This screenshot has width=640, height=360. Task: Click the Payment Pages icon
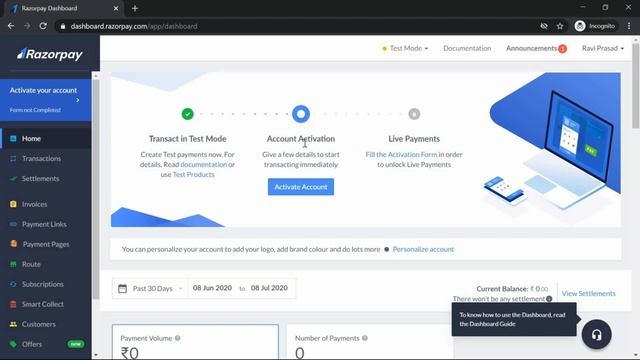(13, 244)
